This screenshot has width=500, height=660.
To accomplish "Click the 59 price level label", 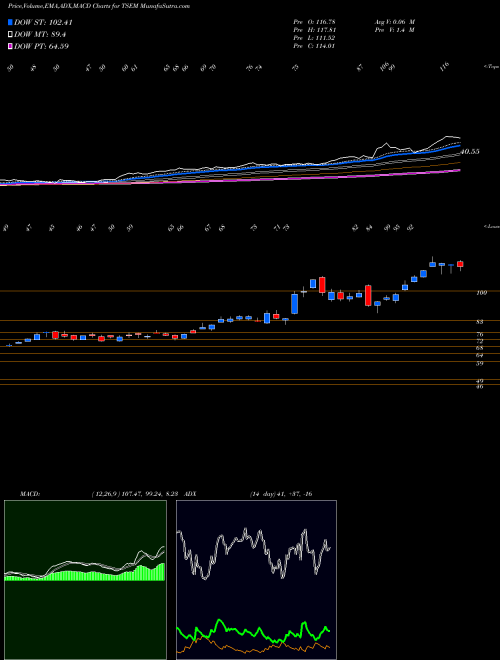I will [480, 364].
